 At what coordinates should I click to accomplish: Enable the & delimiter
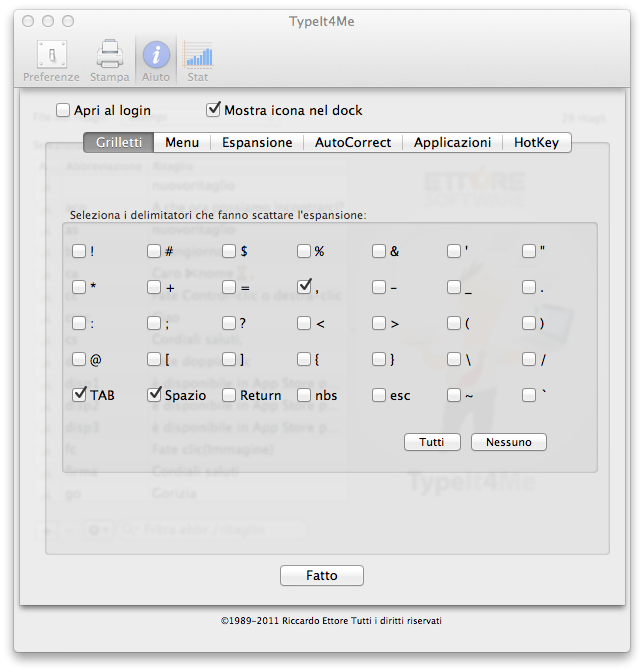[379, 251]
